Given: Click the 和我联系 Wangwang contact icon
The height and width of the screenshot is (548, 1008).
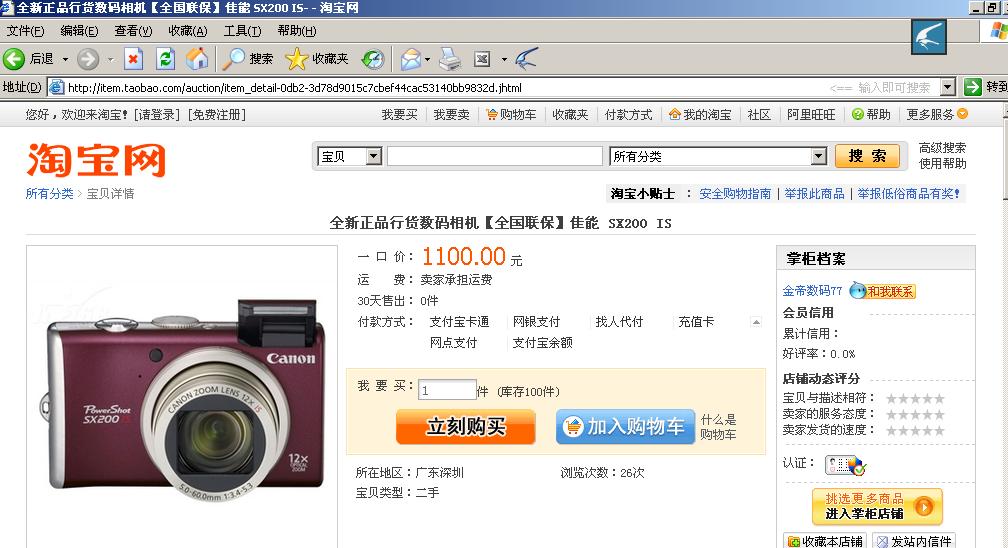Looking at the screenshot, I should click(883, 291).
